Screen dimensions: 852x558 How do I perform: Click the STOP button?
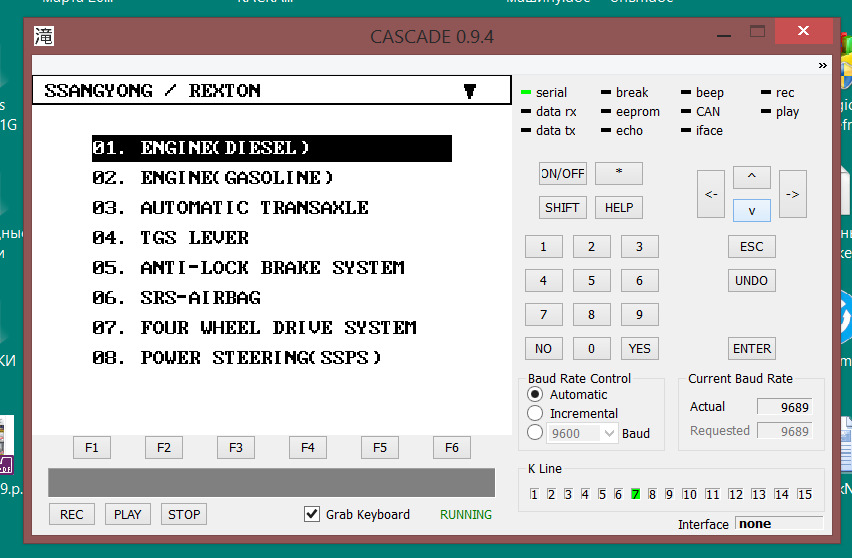(184, 515)
